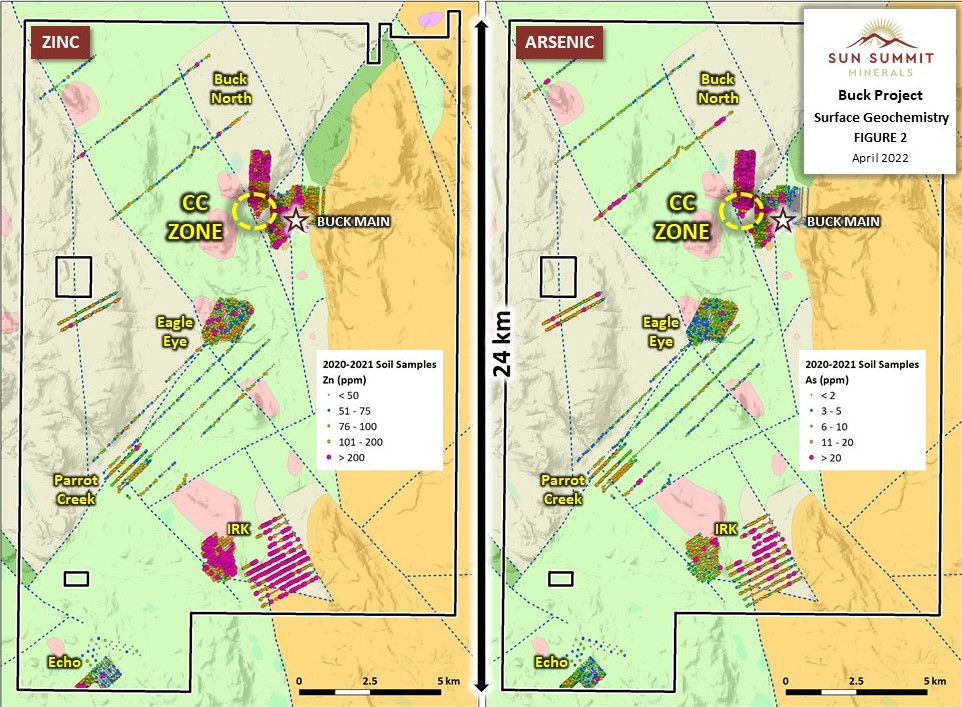Select '3 - 5' entry in As legend
962x707 pixels.
(831, 411)
